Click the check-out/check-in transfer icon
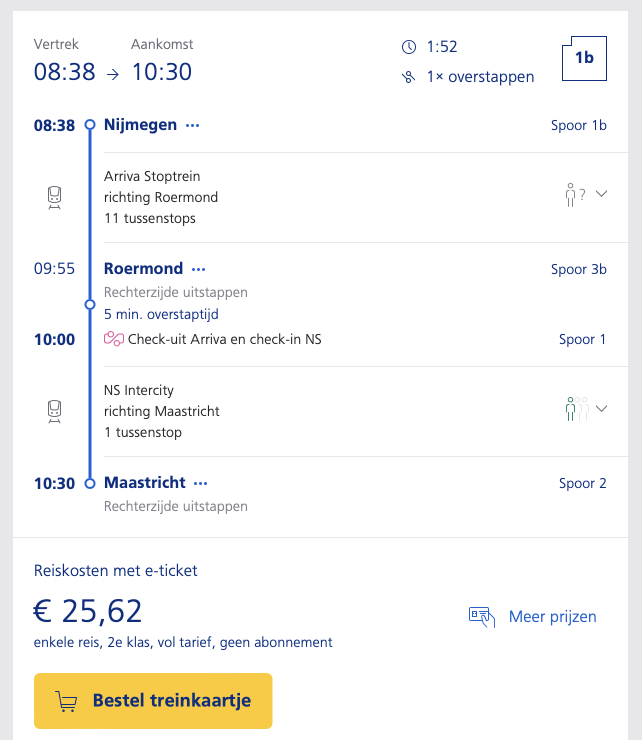 (x=114, y=339)
